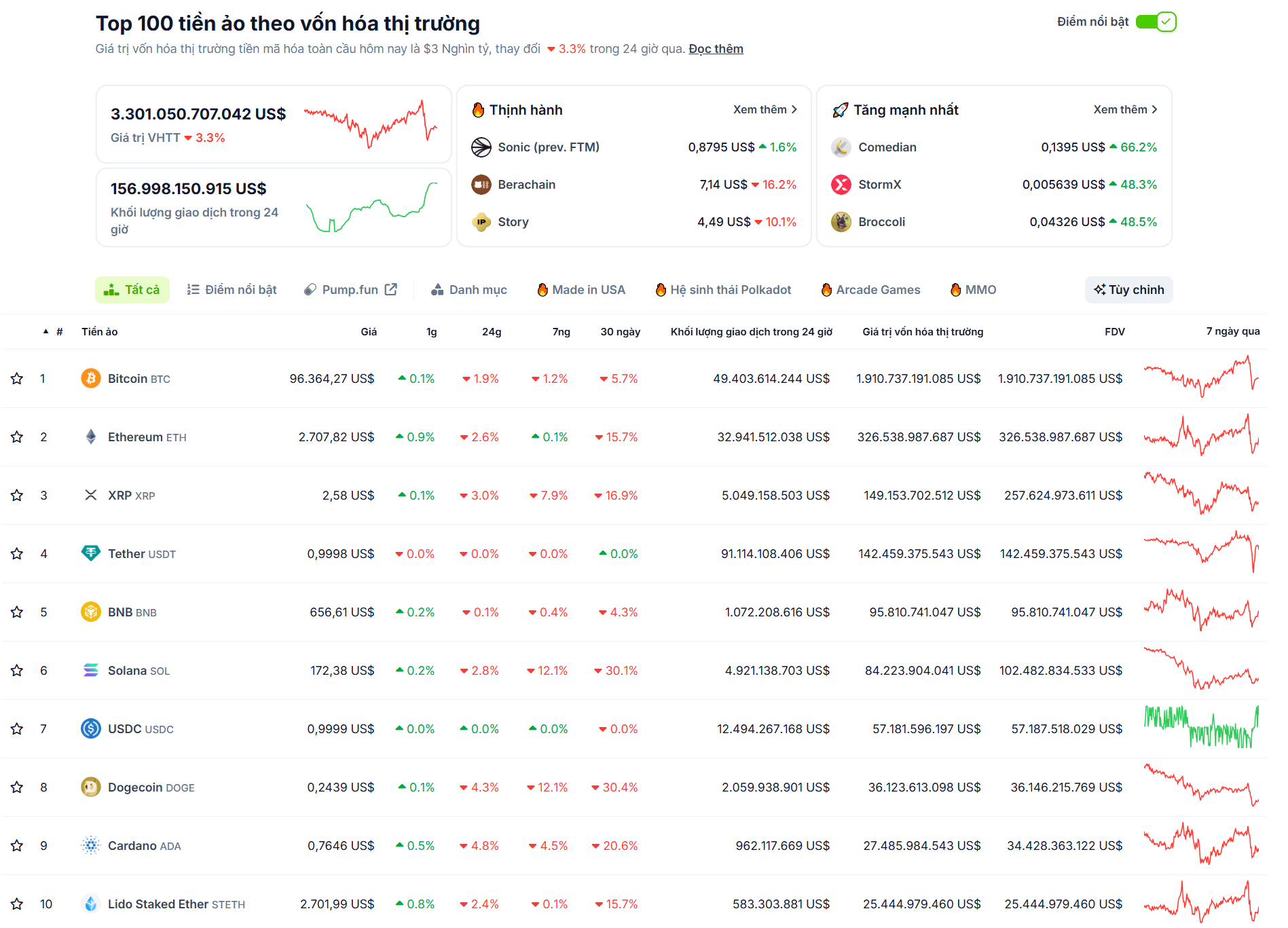Star BNB to add to watchlist
1288x928 pixels.
click(17, 612)
